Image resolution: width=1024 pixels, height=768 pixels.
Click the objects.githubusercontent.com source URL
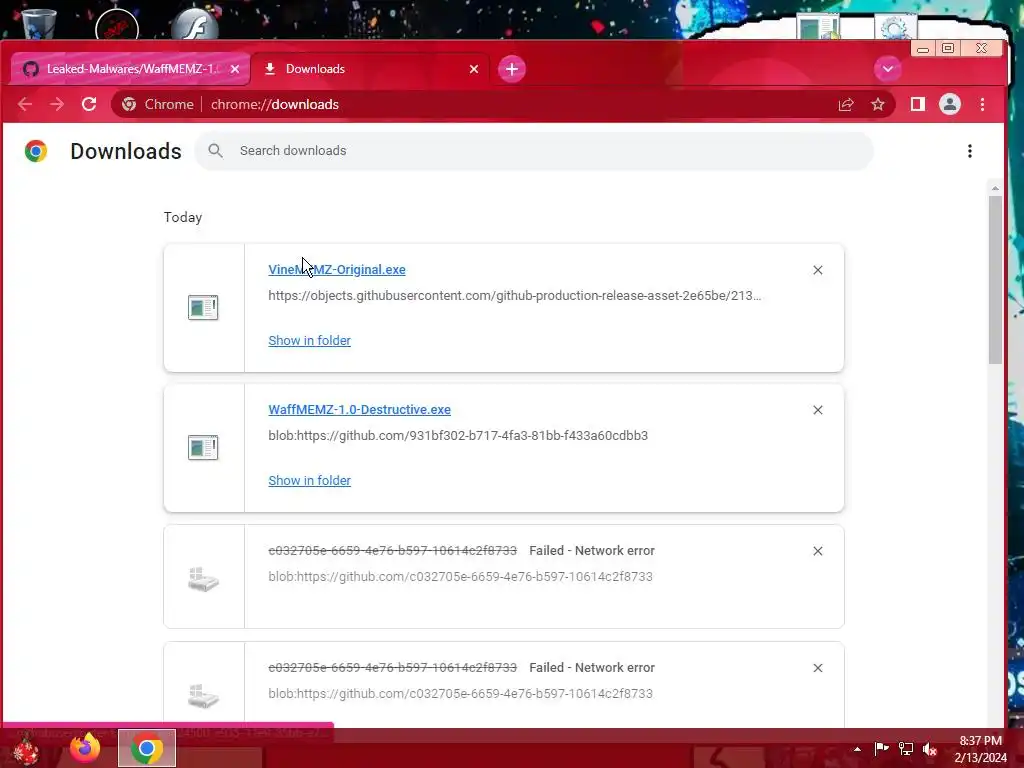515,296
